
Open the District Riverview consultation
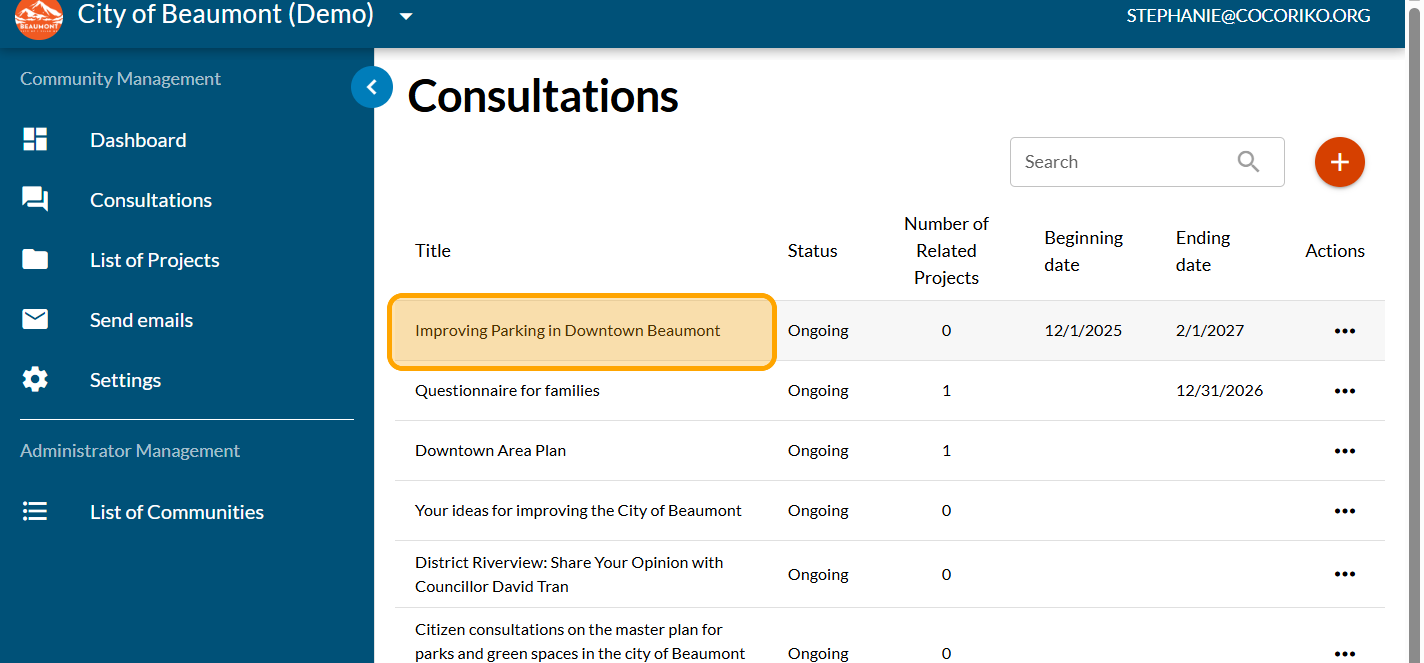coord(568,574)
